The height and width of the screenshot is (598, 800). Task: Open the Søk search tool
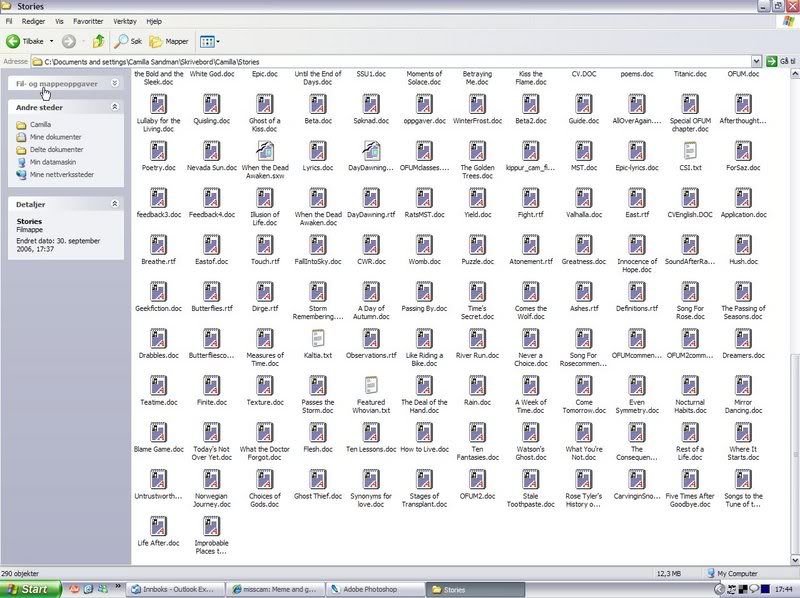point(128,41)
